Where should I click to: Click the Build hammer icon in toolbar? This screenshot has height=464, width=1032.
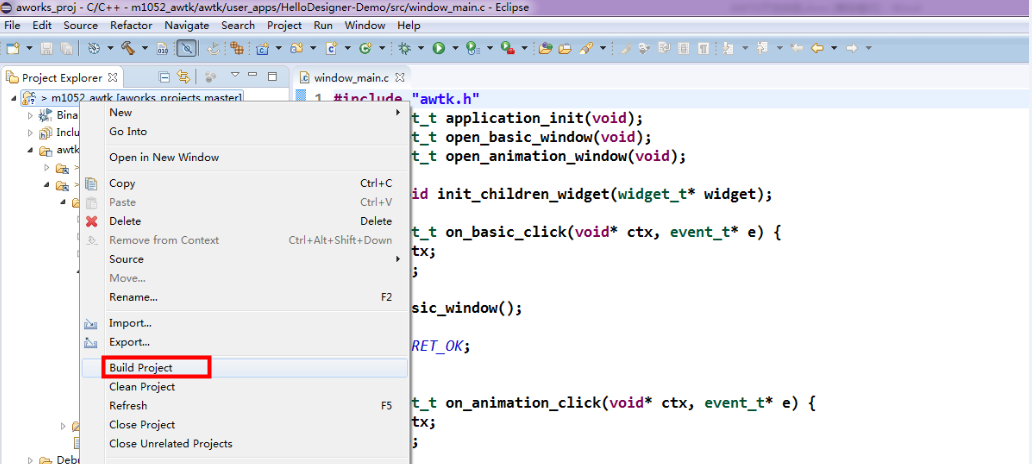[128, 47]
